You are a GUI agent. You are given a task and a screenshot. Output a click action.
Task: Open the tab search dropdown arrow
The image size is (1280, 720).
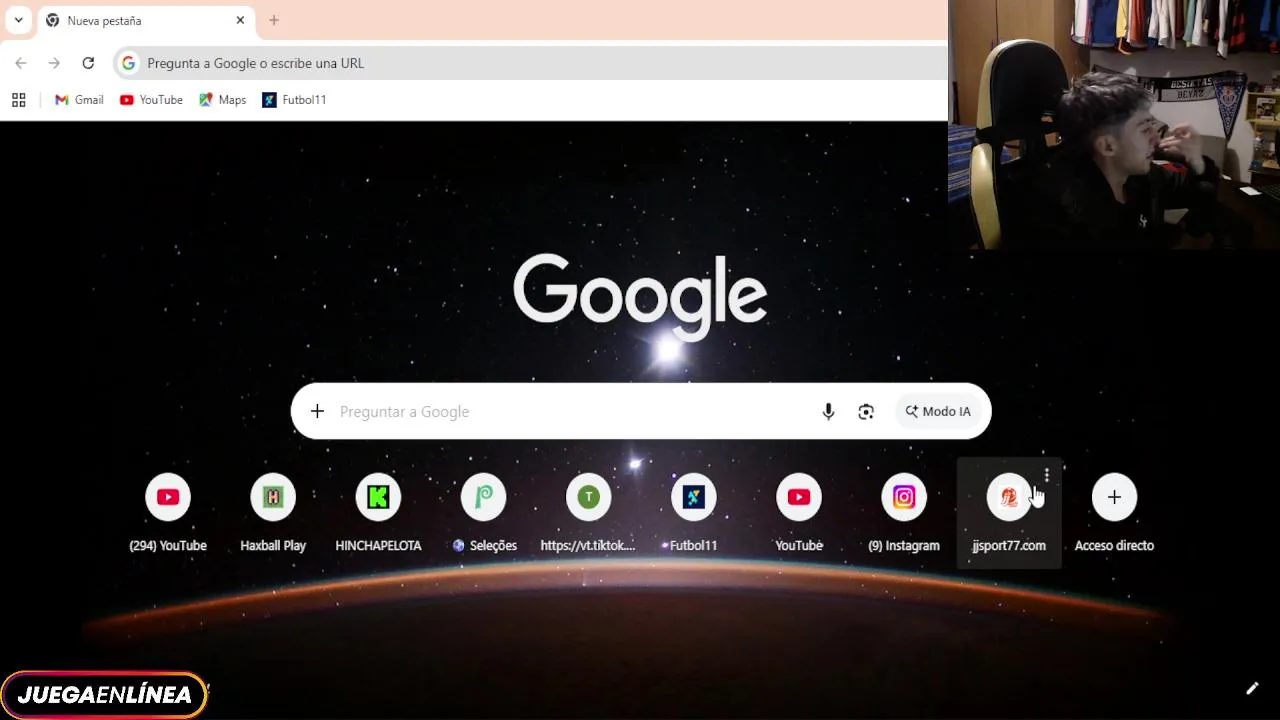(18, 20)
